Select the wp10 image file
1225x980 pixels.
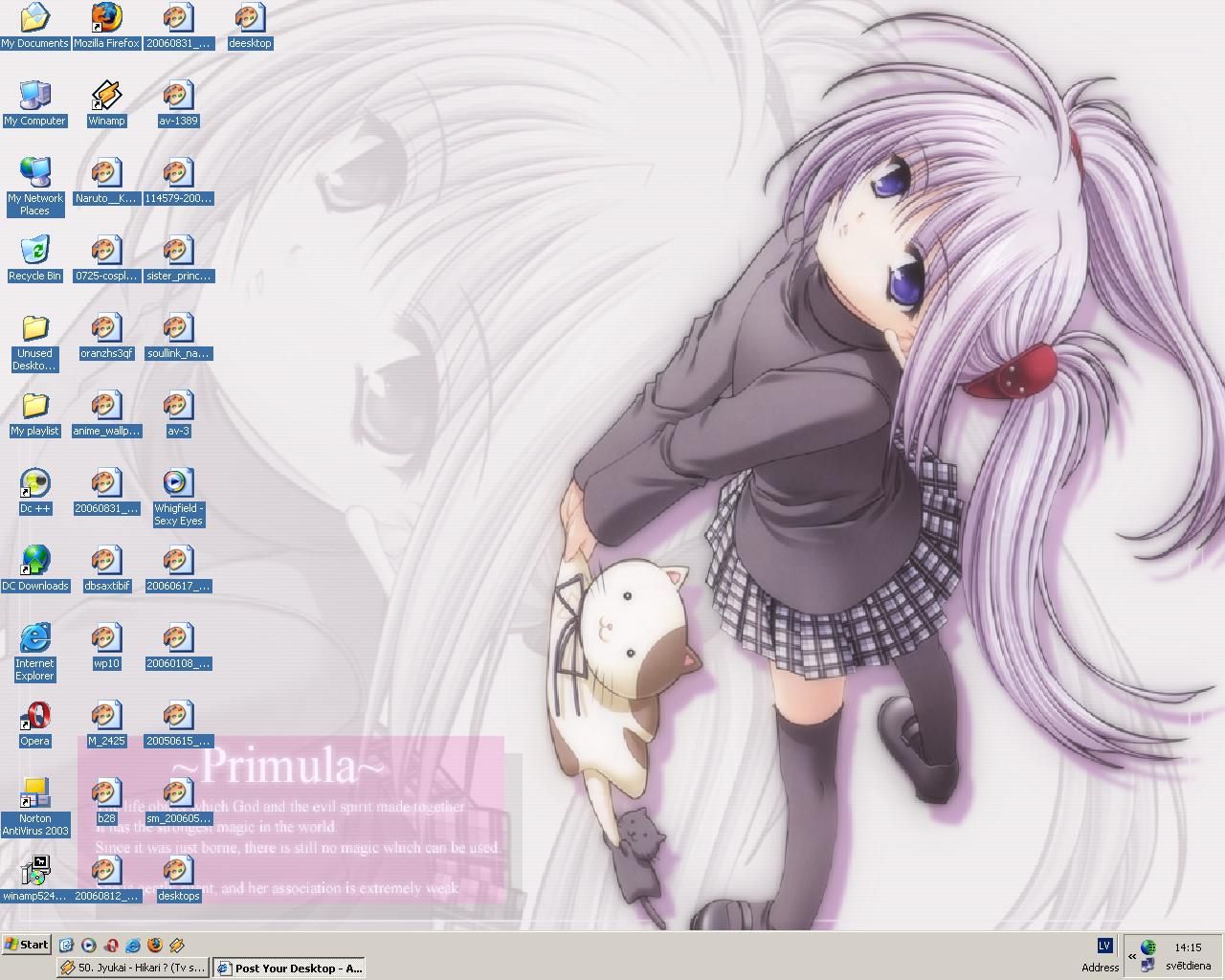(x=106, y=646)
